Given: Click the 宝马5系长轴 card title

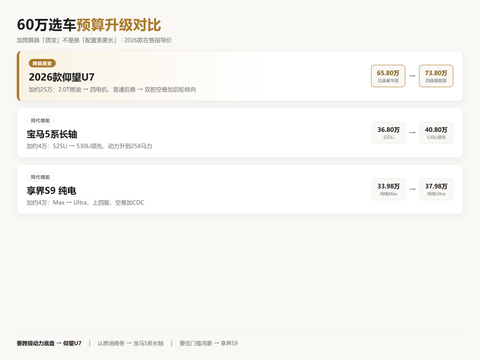Looking at the screenshot, I should tap(52, 134).
